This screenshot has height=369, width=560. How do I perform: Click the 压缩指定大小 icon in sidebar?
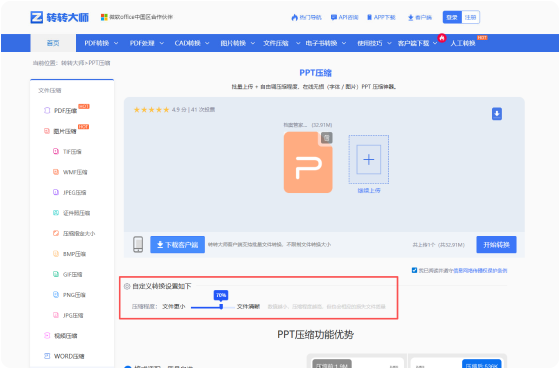click(x=56, y=233)
